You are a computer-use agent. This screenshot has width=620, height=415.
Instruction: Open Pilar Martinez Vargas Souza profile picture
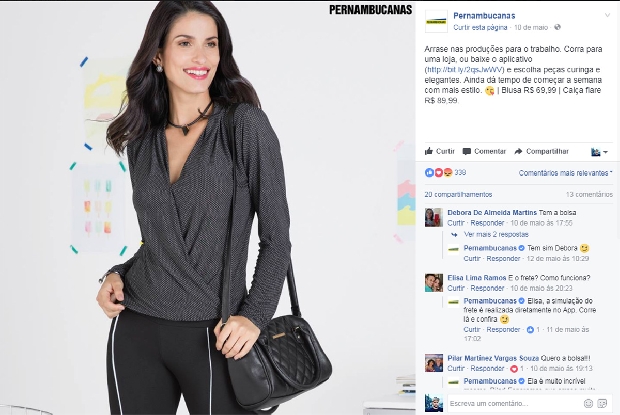434,363
